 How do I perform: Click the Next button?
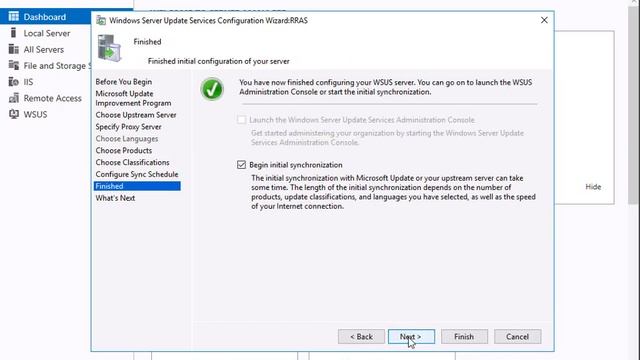click(411, 337)
